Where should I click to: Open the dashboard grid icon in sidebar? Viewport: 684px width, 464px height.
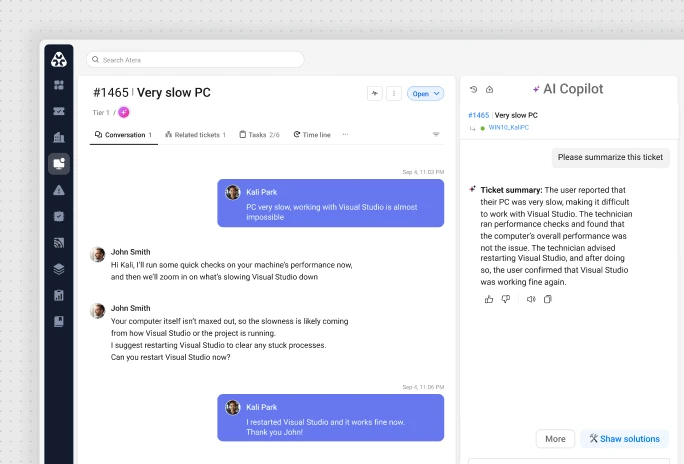tap(59, 85)
